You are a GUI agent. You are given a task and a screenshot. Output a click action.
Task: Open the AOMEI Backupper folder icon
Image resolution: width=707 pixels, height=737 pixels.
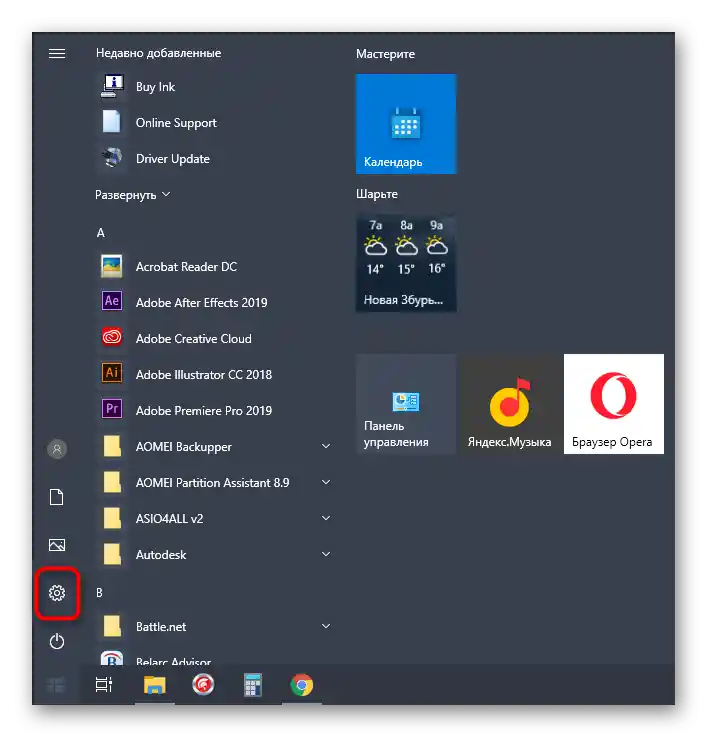112,446
